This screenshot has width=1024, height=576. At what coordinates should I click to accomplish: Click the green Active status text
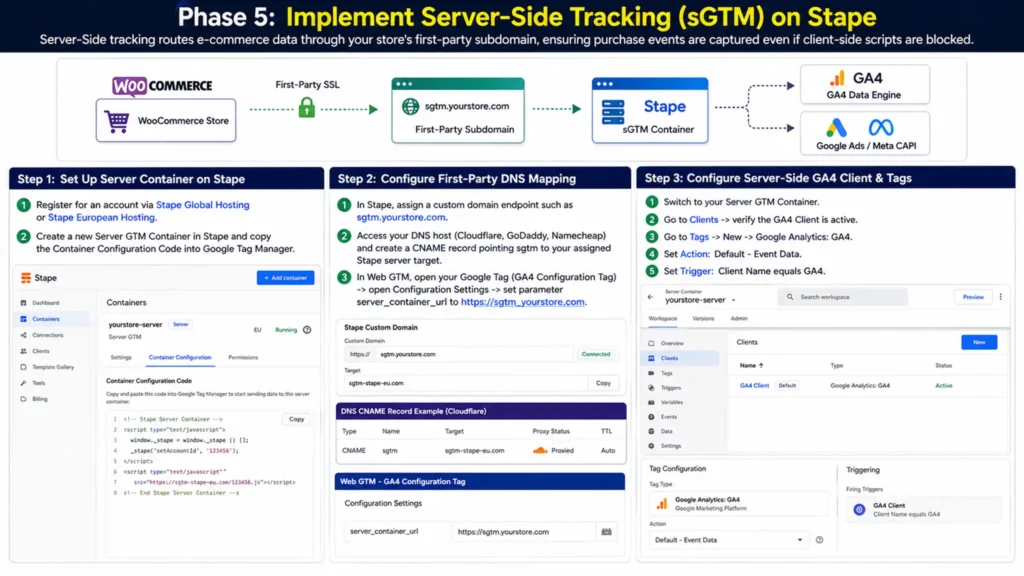(x=944, y=386)
